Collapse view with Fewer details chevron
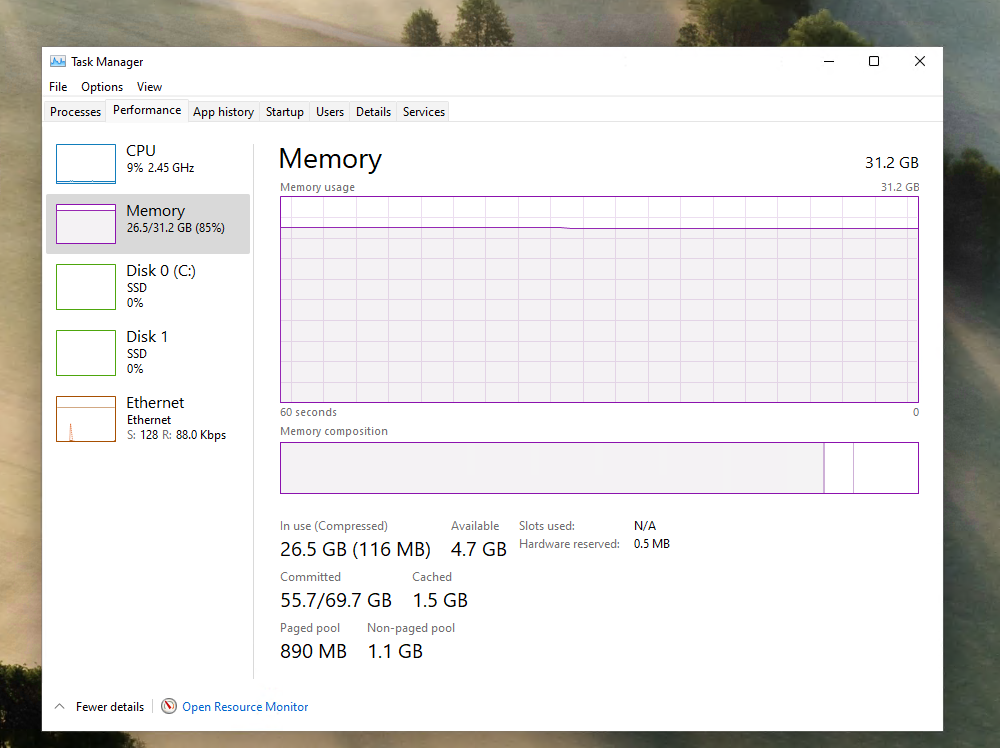This screenshot has height=748, width=1000. (59, 707)
